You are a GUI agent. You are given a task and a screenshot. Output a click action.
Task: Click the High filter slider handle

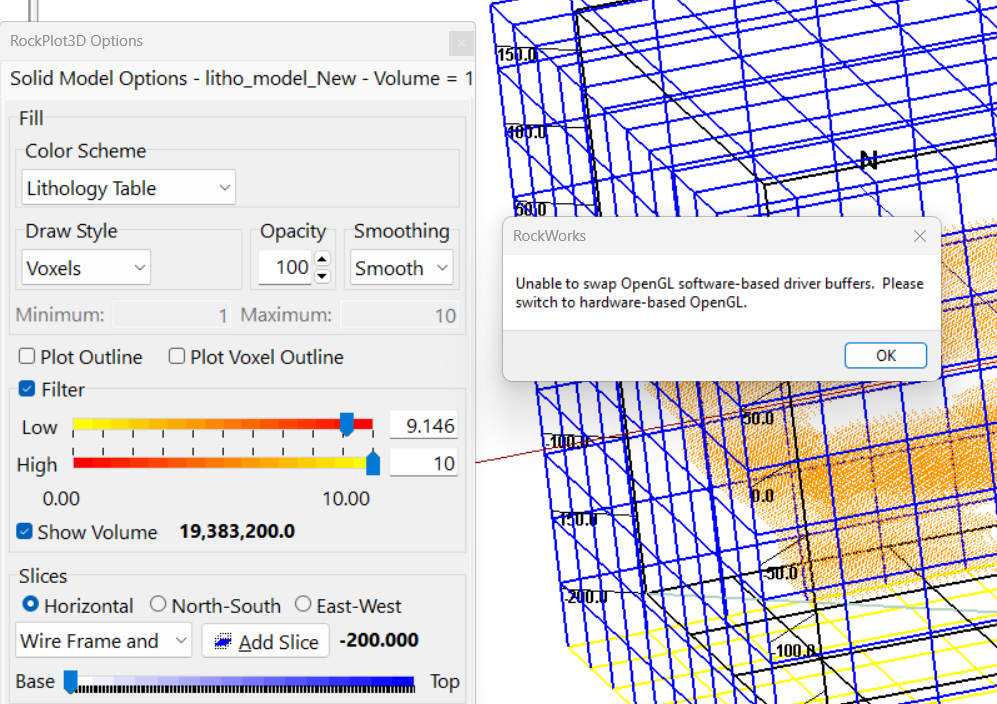373,463
